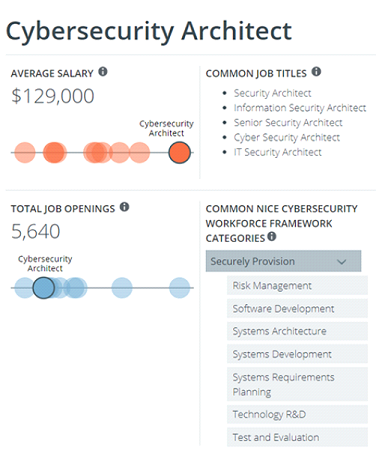
Task: Click the chevron arrow on Securely Provision
Action: pos(341,262)
